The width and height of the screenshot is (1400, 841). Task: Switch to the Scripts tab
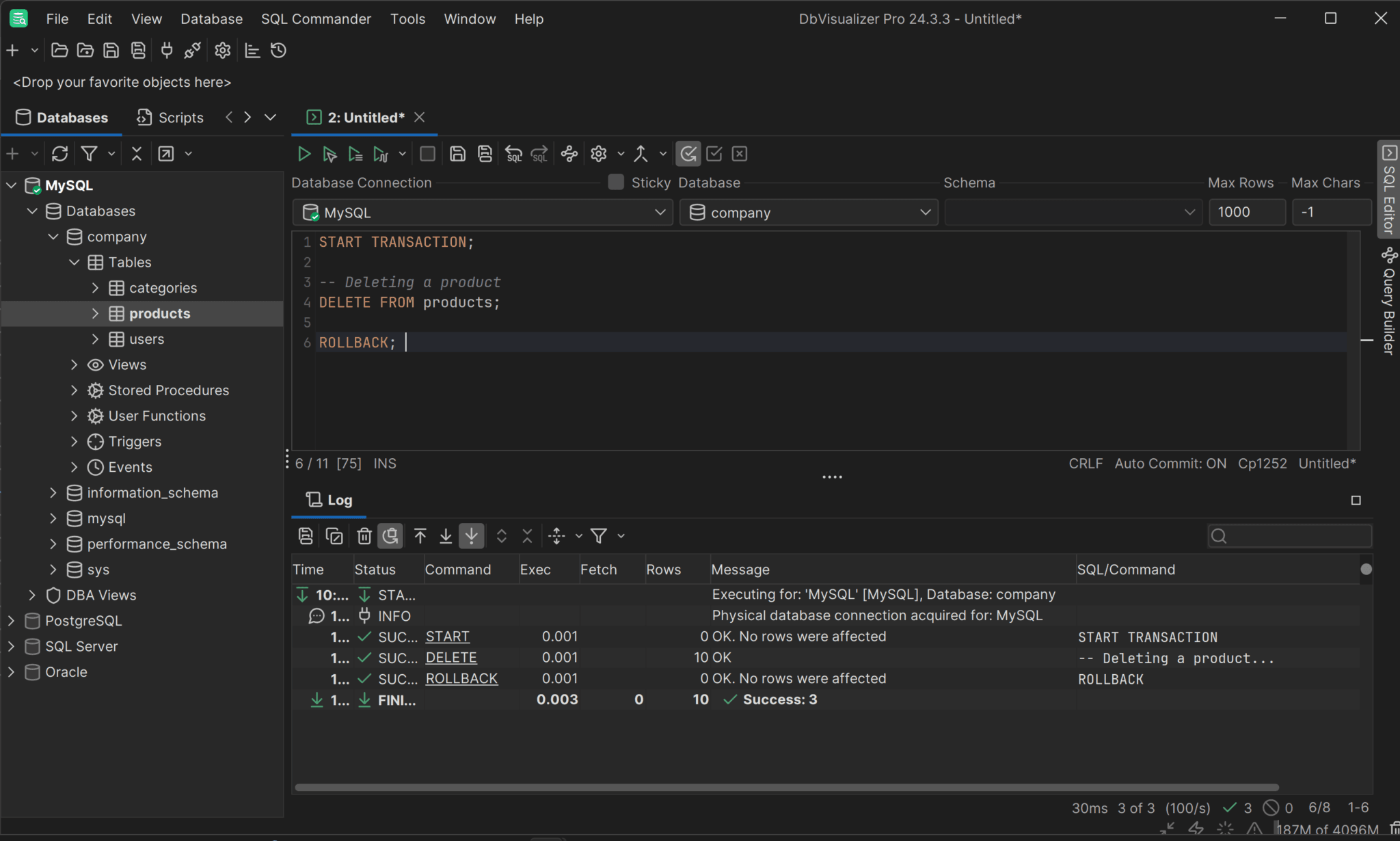pyautogui.click(x=170, y=117)
